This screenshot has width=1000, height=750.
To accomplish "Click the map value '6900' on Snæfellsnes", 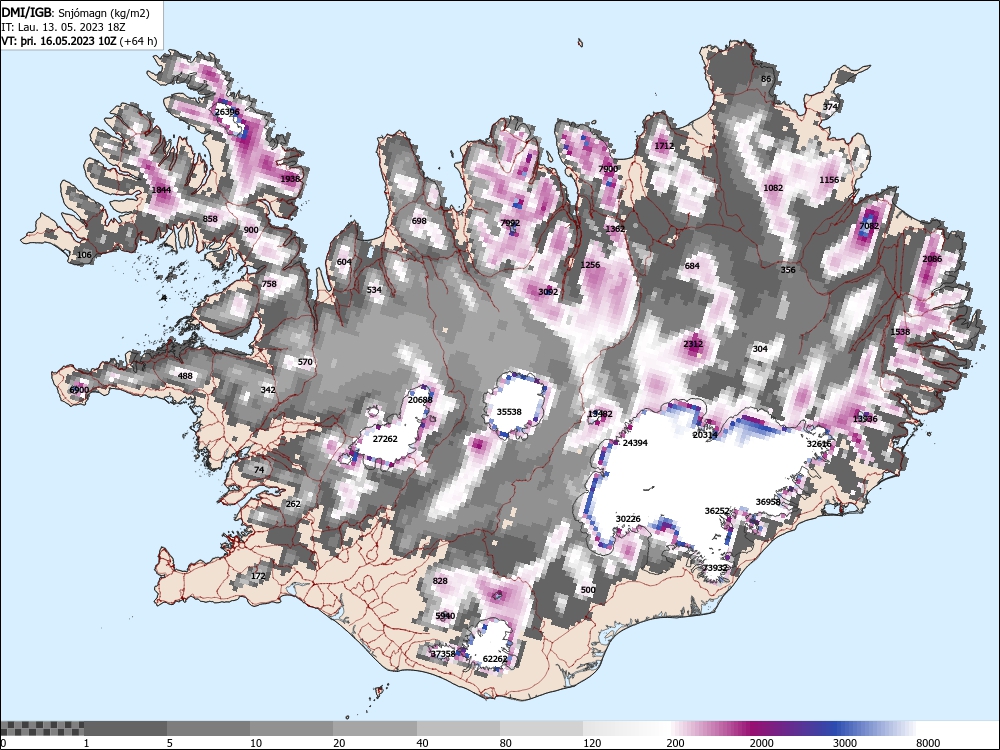I will click(78, 390).
